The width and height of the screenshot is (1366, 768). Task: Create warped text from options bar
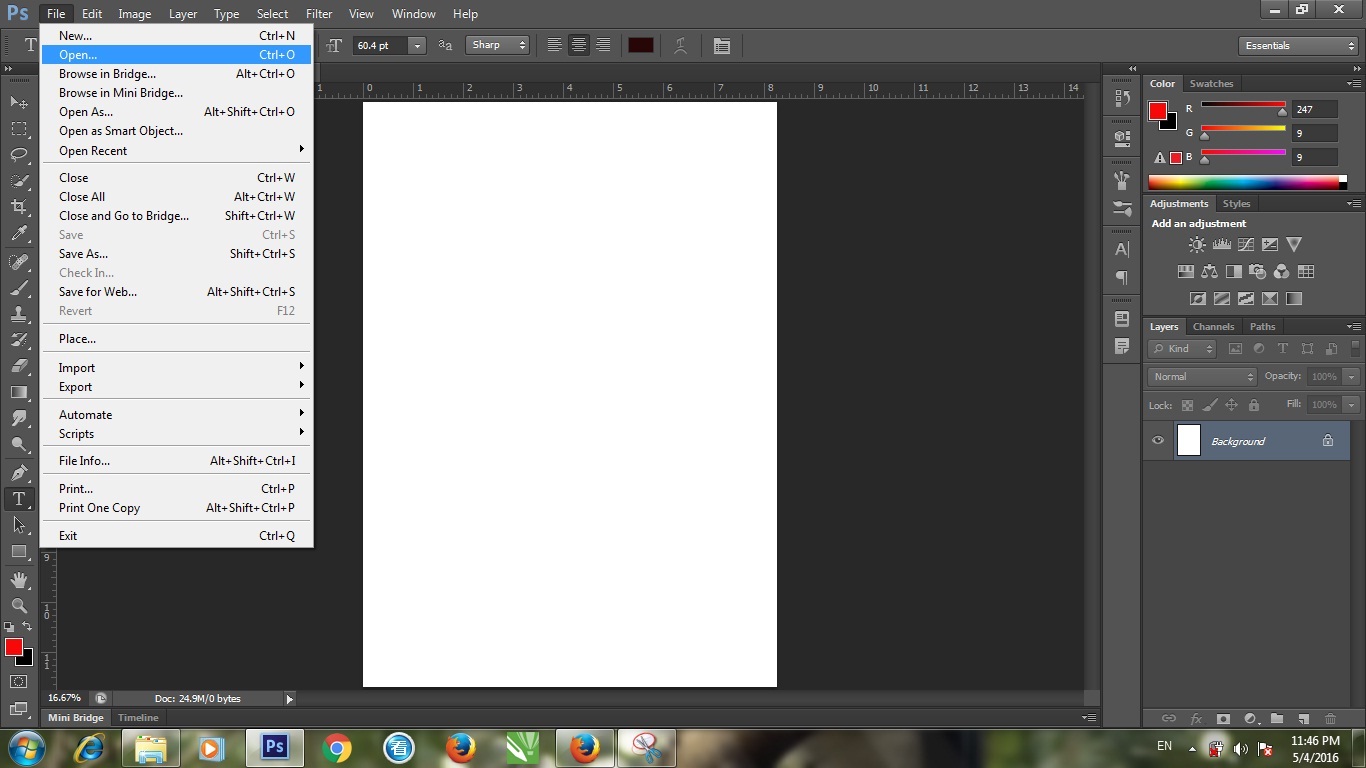680,45
